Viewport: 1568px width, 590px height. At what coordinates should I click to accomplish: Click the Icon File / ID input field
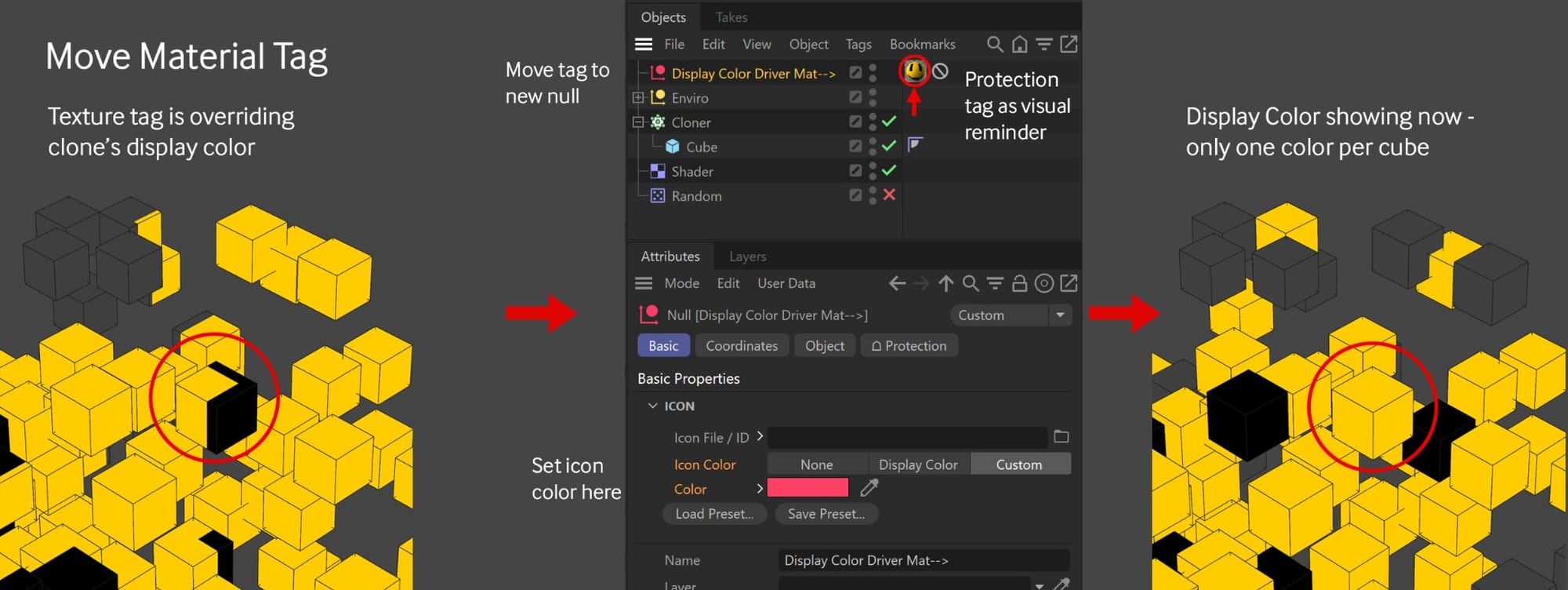pos(908,437)
